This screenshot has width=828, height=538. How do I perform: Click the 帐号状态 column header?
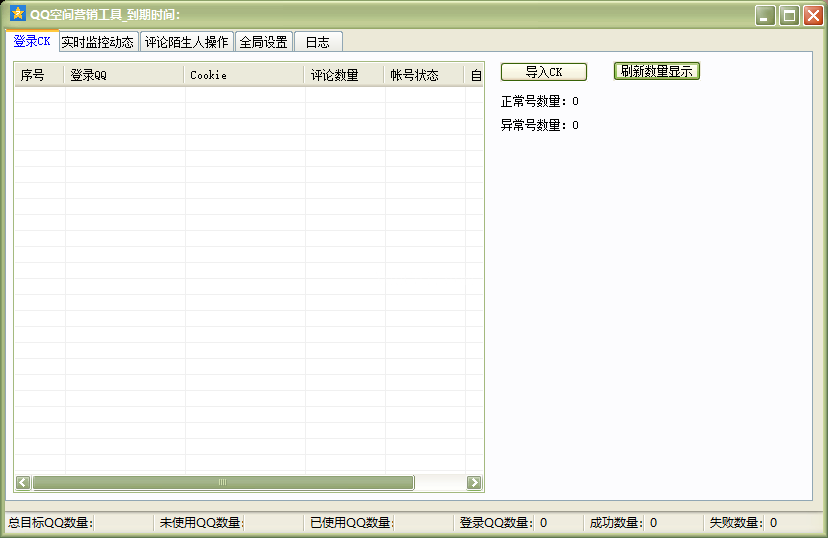coord(423,75)
